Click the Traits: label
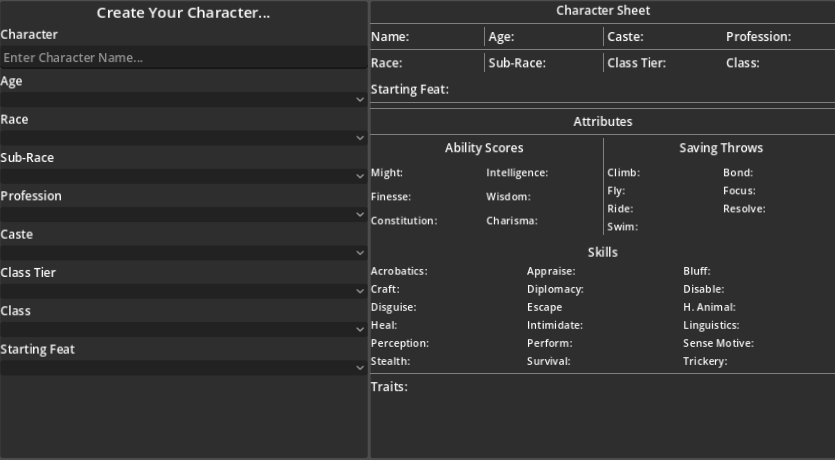835x460 pixels. (x=389, y=387)
